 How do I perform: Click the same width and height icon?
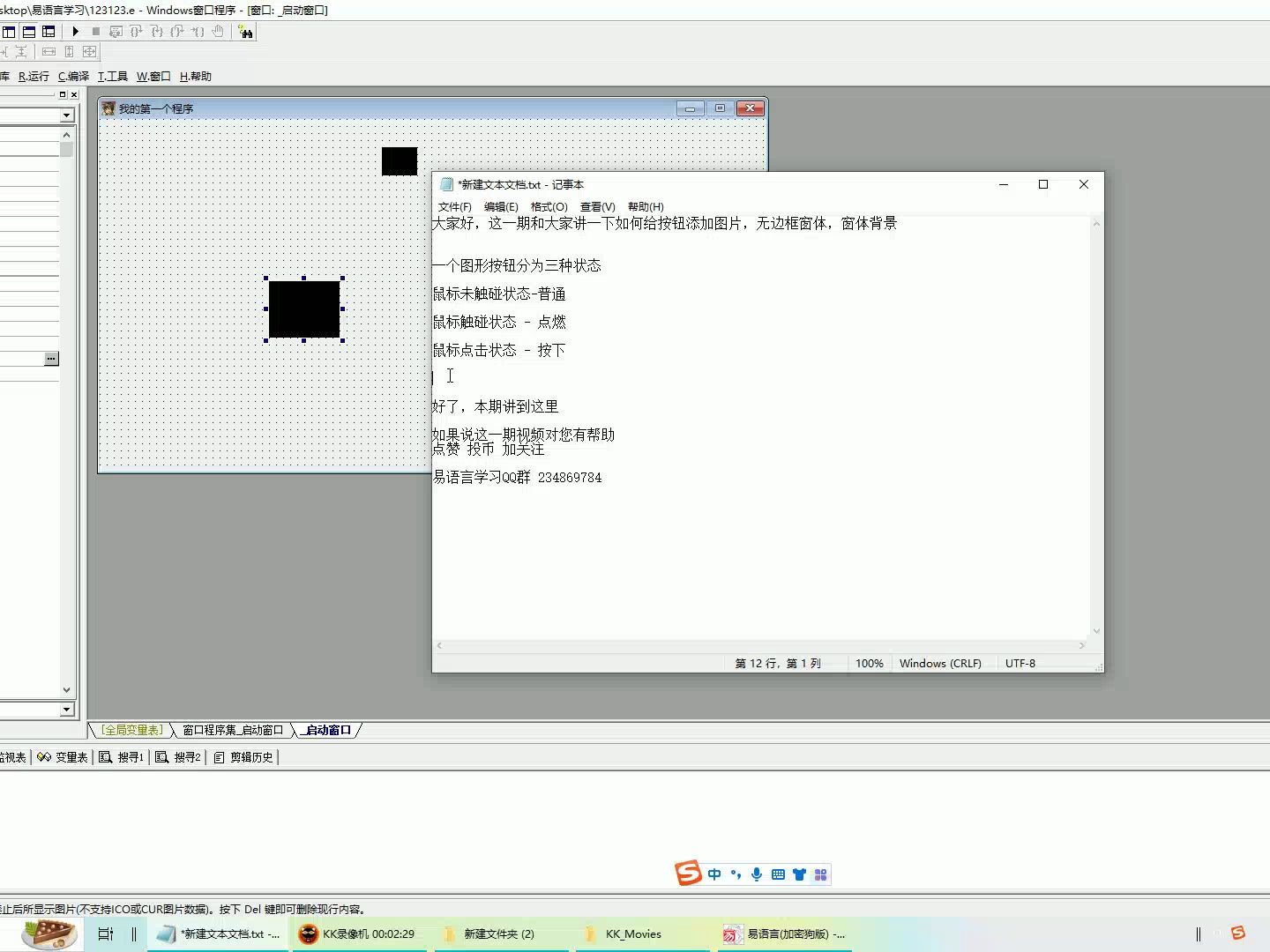89,52
